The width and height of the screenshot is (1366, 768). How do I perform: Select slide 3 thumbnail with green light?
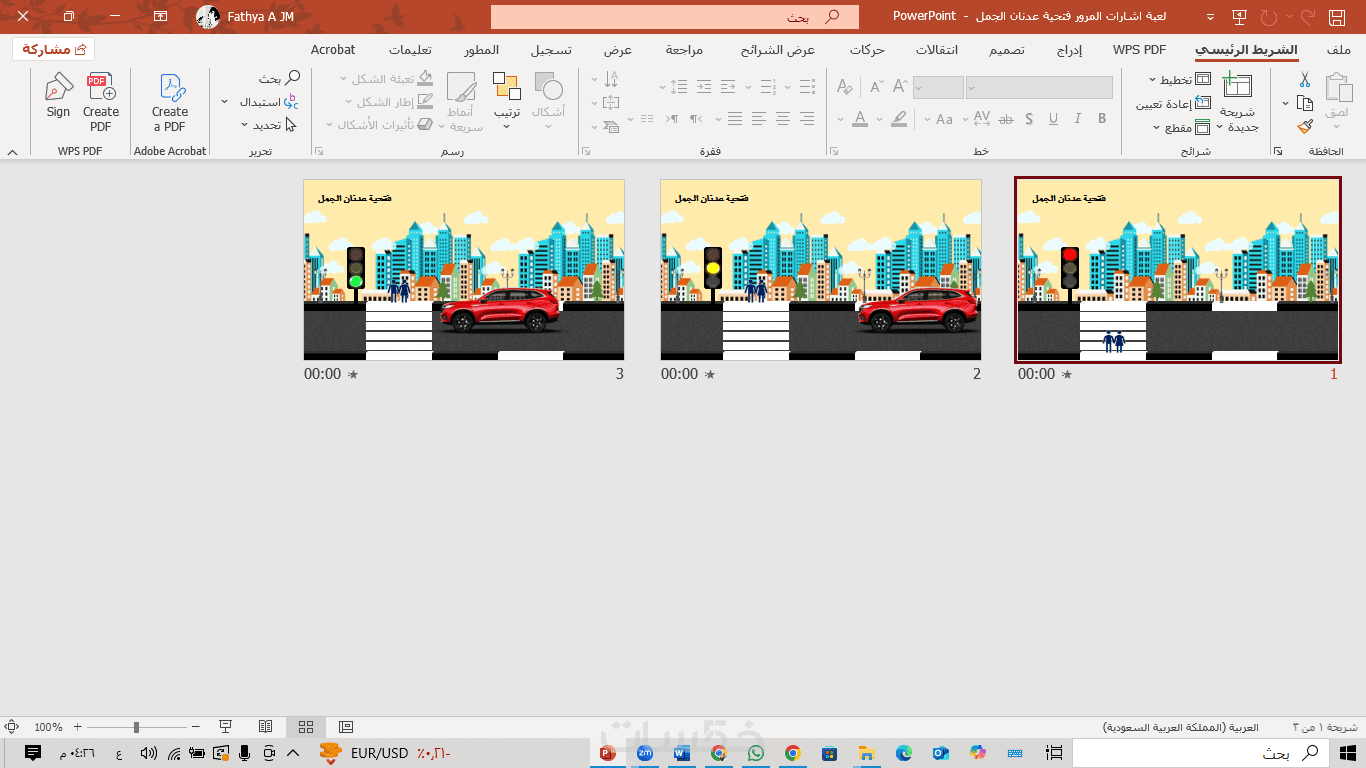(464, 270)
